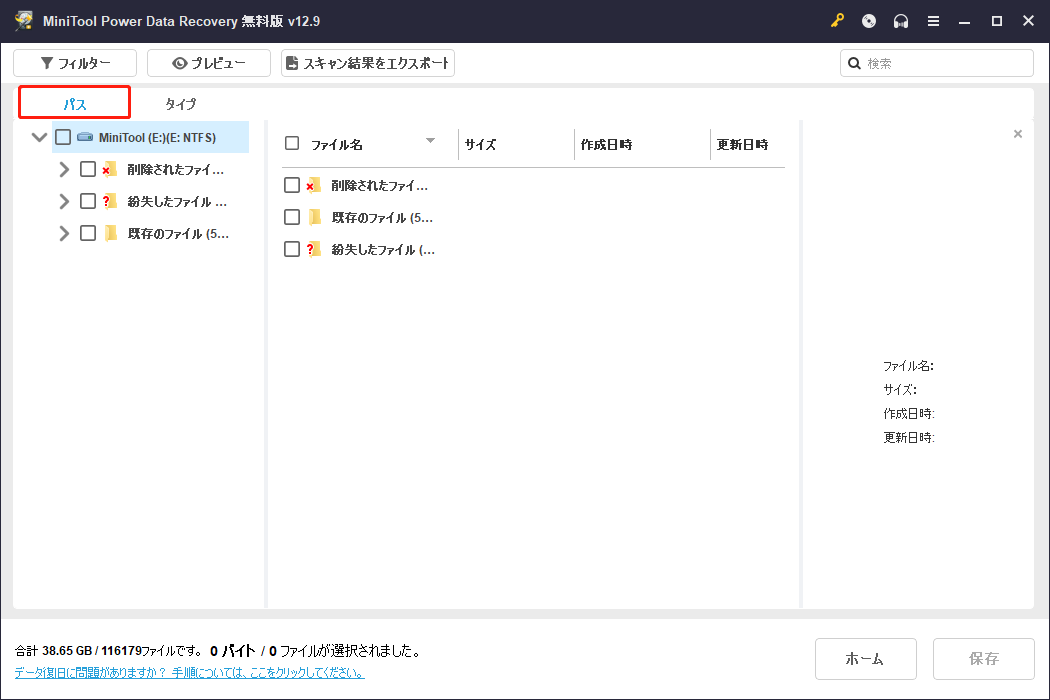The image size is (1050, 700).
Task: Click deleted files folder icon in tree
Action: tap(110, 169)
